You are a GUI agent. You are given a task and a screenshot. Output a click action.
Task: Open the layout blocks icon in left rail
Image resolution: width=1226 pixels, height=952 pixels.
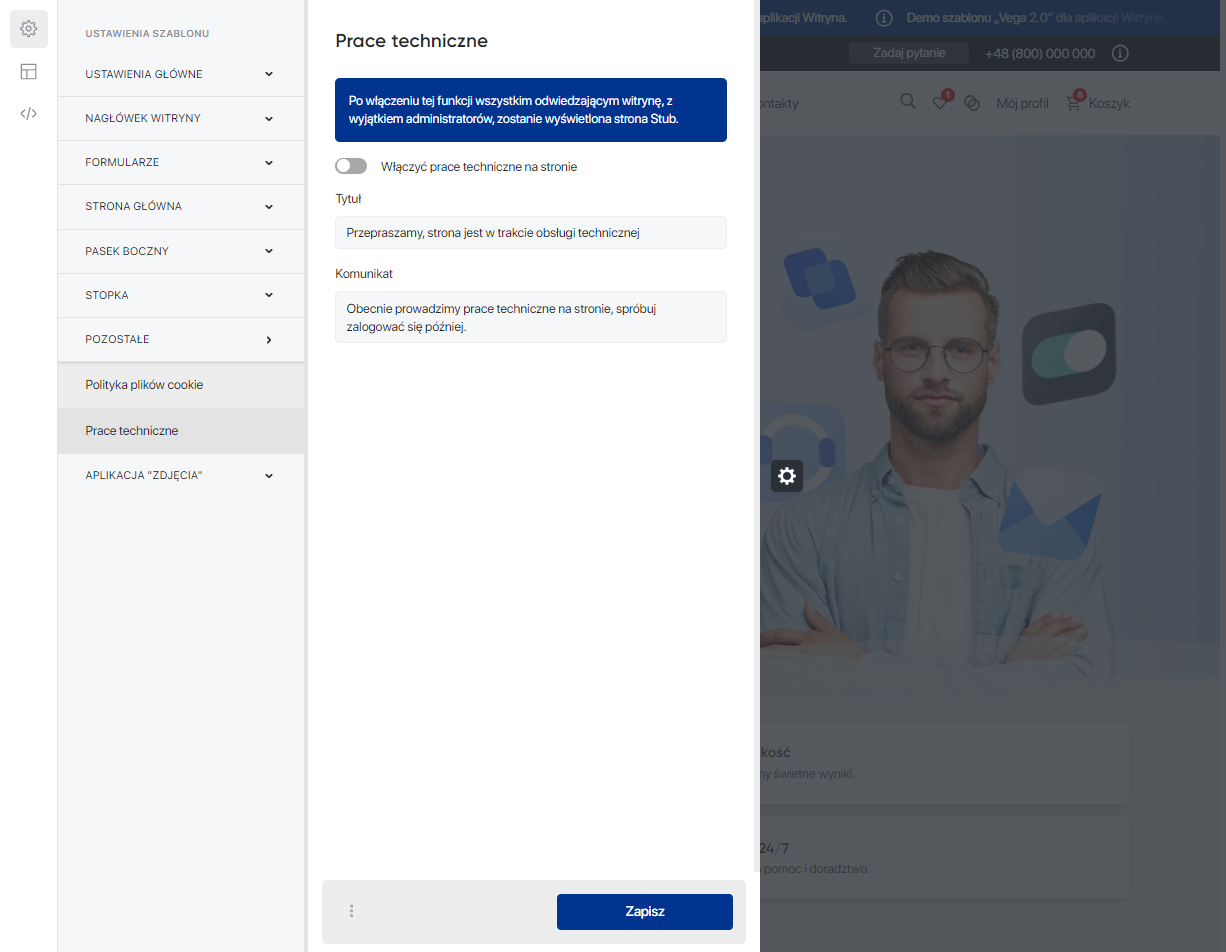[28, 71]
